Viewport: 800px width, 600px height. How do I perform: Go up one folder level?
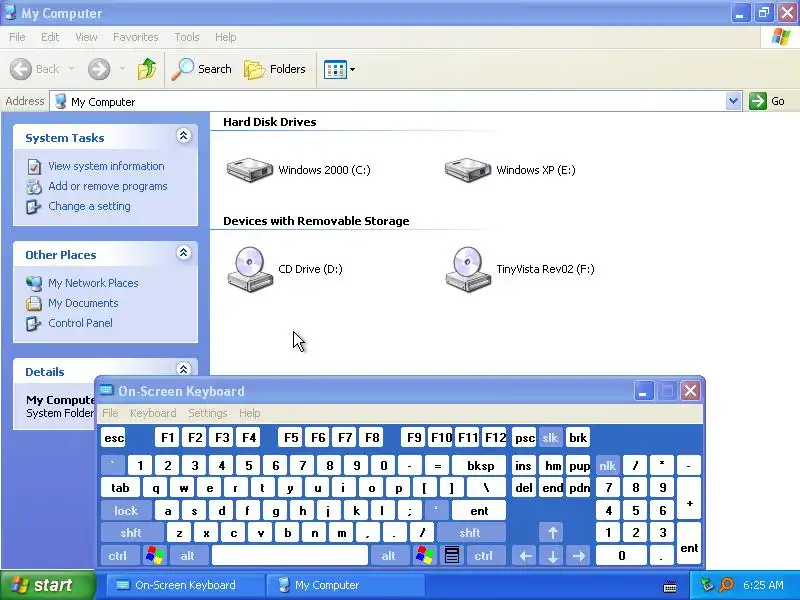click(x=147, y=69)
